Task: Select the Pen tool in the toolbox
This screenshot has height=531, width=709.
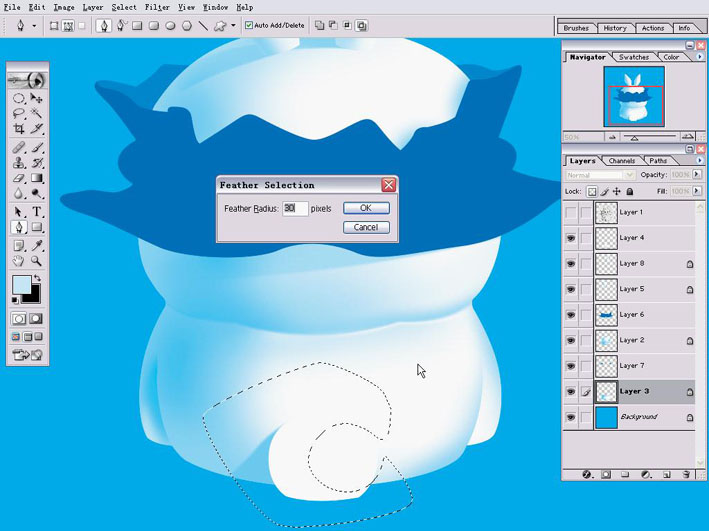Action: (19, 227)
